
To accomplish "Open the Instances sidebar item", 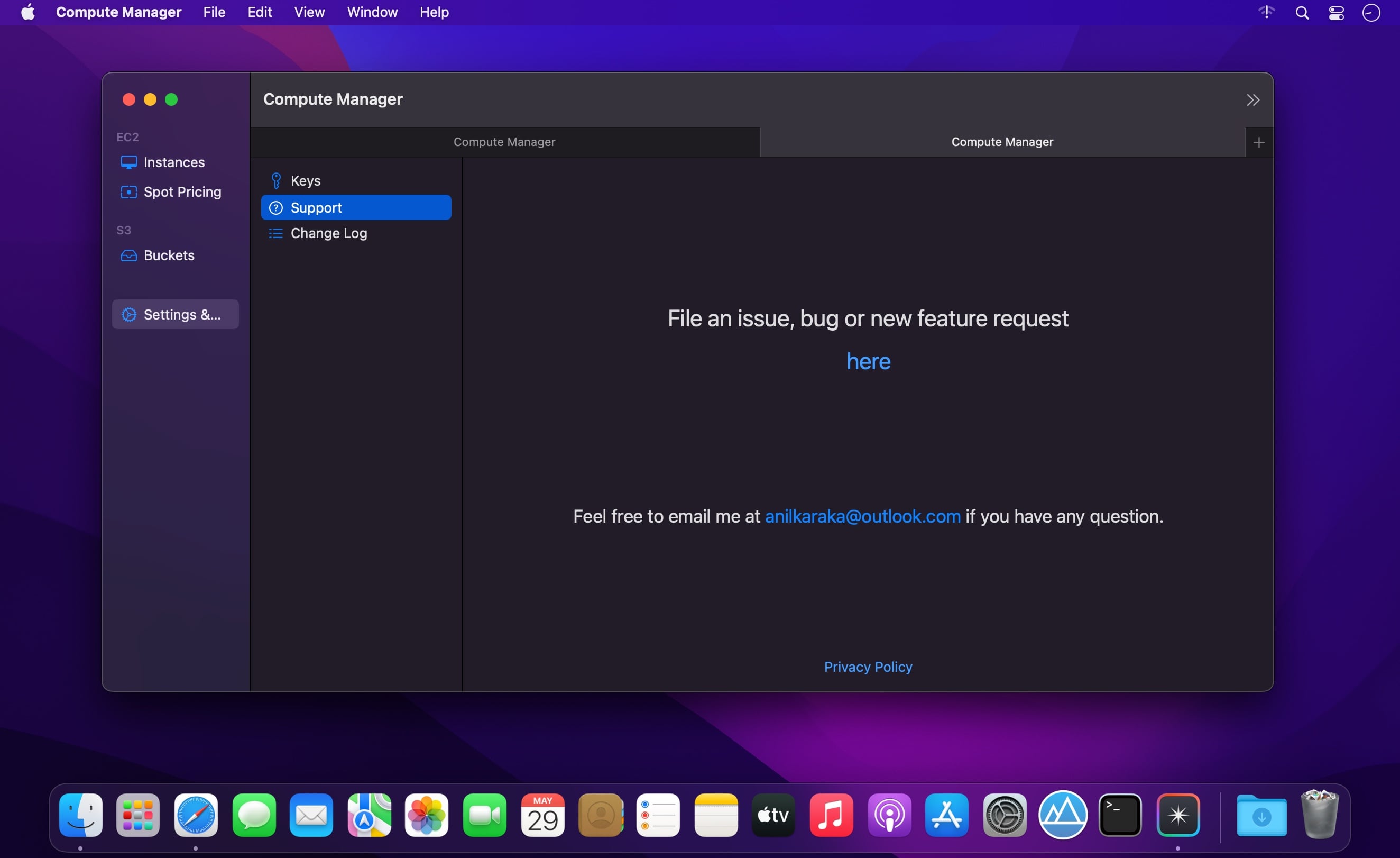I will pyautogui.click(x=173, y=162).
